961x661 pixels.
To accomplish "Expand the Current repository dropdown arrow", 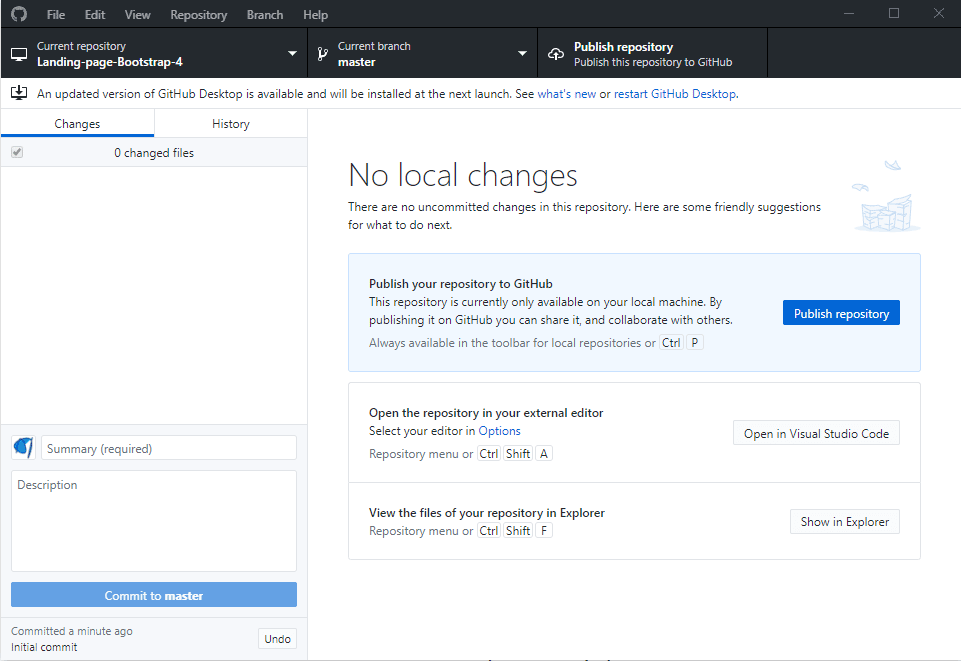I will 292,53.
